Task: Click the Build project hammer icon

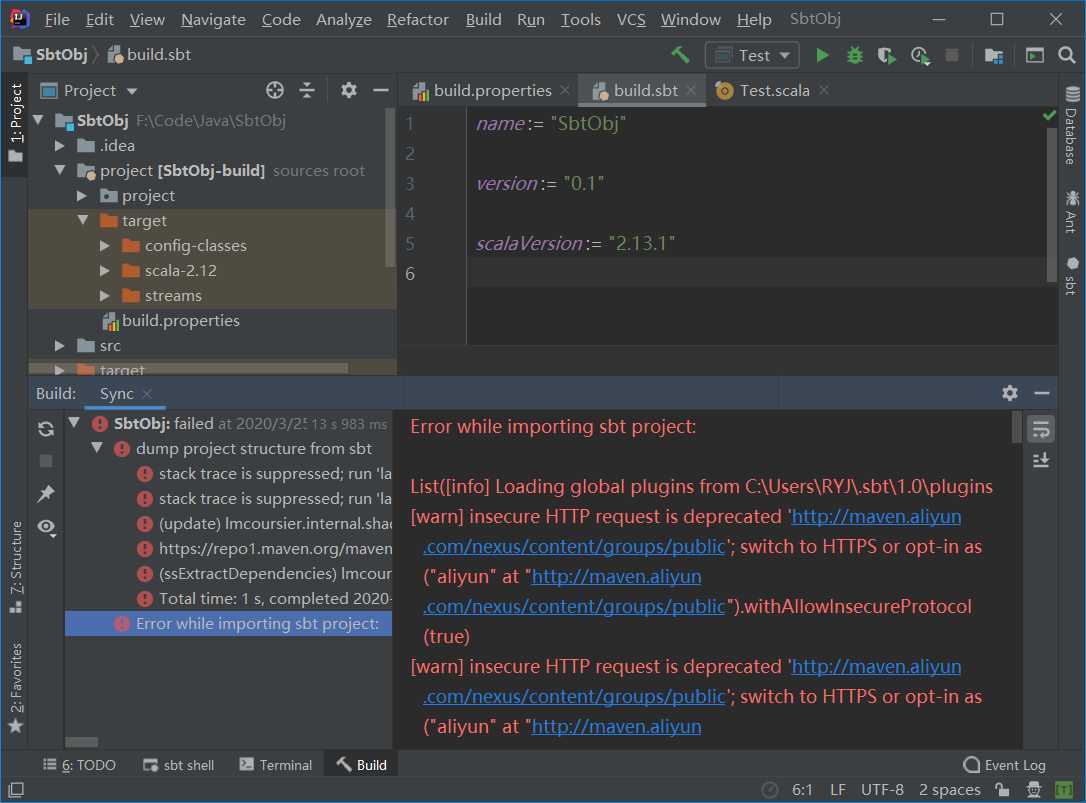Action: coord(680,55)
